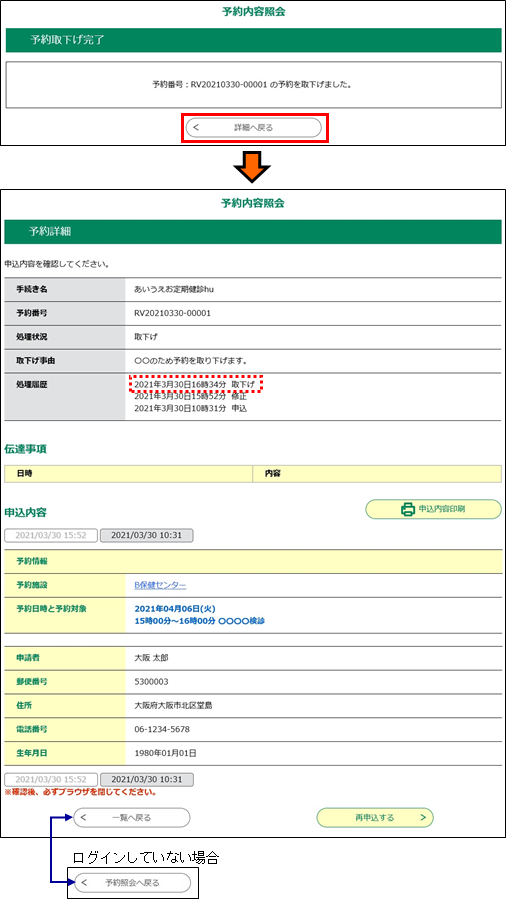Click the 予約照会へ戻る button
506x899 pixels.
point(132,882)
